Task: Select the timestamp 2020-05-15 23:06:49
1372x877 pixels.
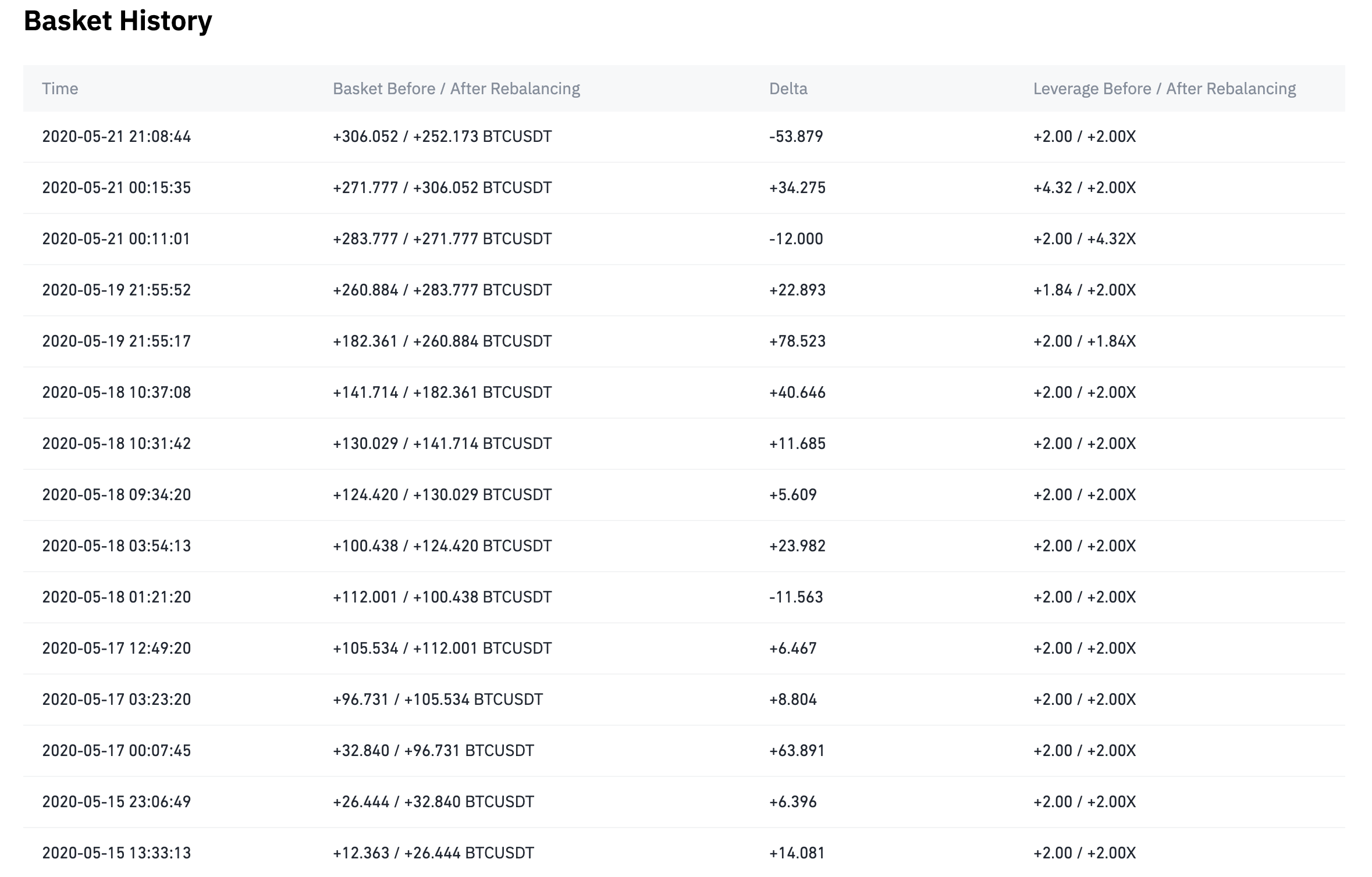Action: pos(116,802)
